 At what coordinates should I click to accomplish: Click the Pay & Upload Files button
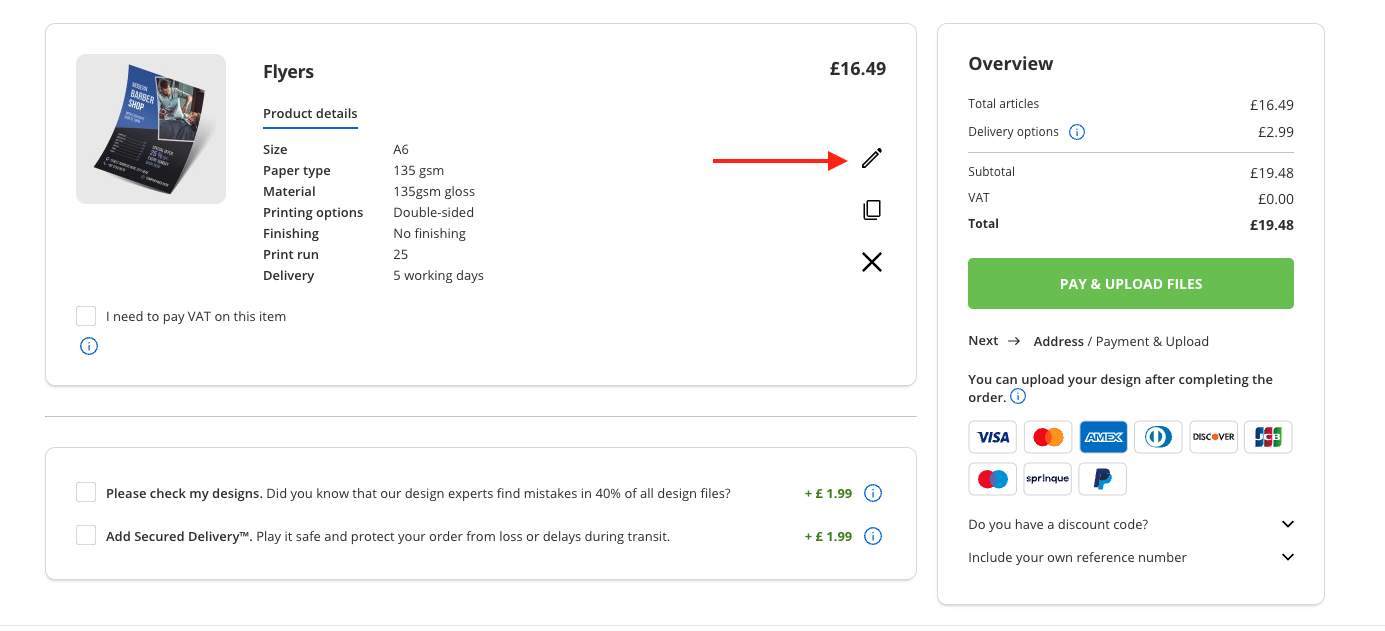[x=1131, y=284]
